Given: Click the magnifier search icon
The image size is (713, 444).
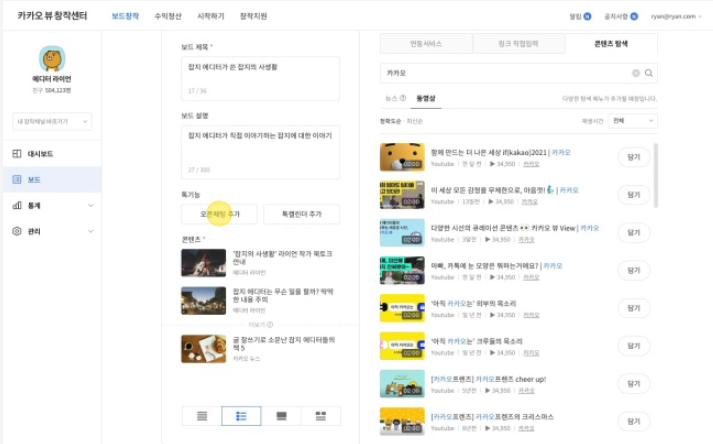Looking at the screenshot, I should pos(649,73).
